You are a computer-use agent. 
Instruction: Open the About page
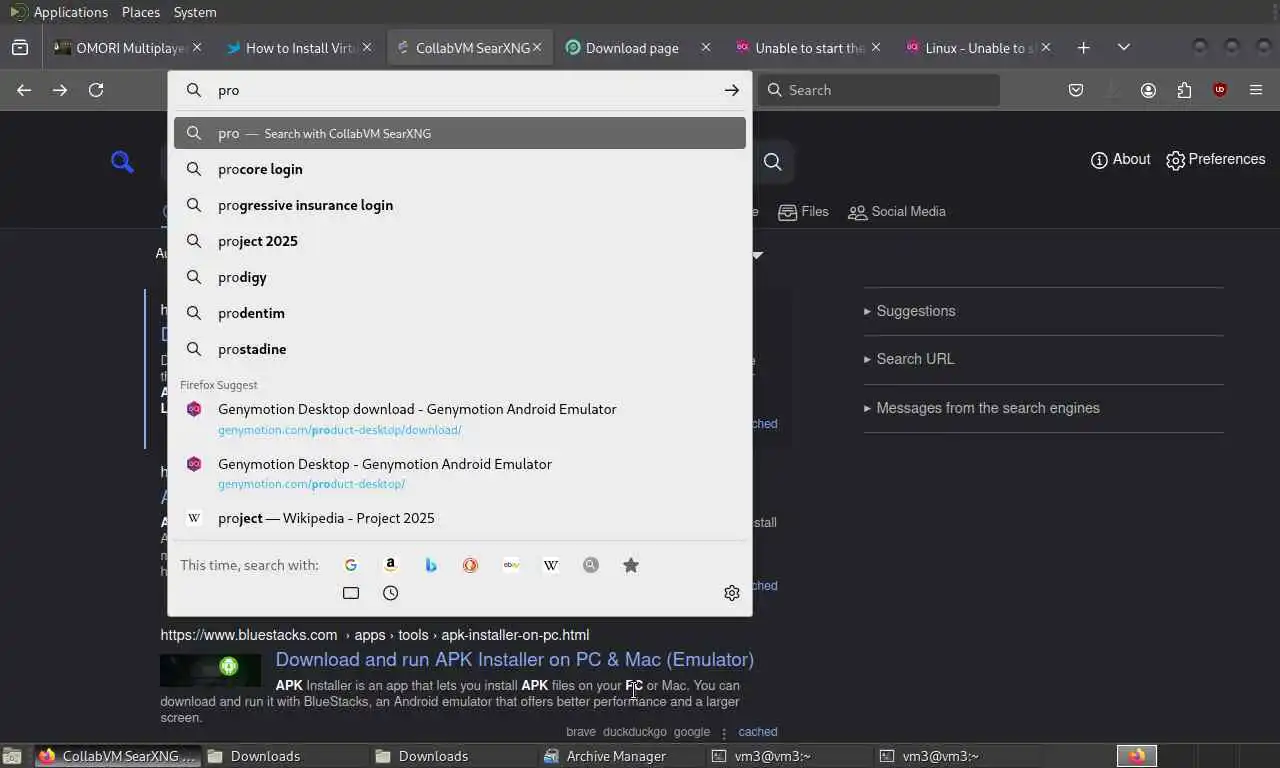coord(1120,159)
